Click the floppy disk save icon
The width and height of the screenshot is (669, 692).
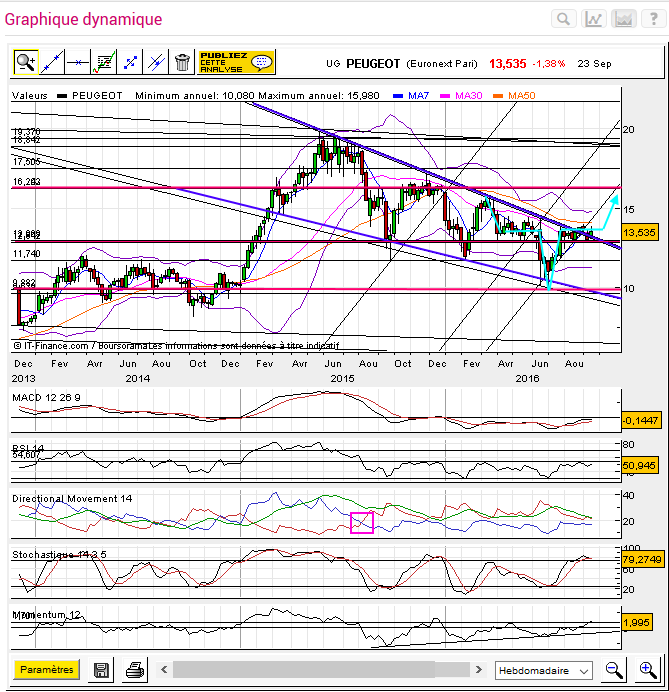click(x=101, y=670)
